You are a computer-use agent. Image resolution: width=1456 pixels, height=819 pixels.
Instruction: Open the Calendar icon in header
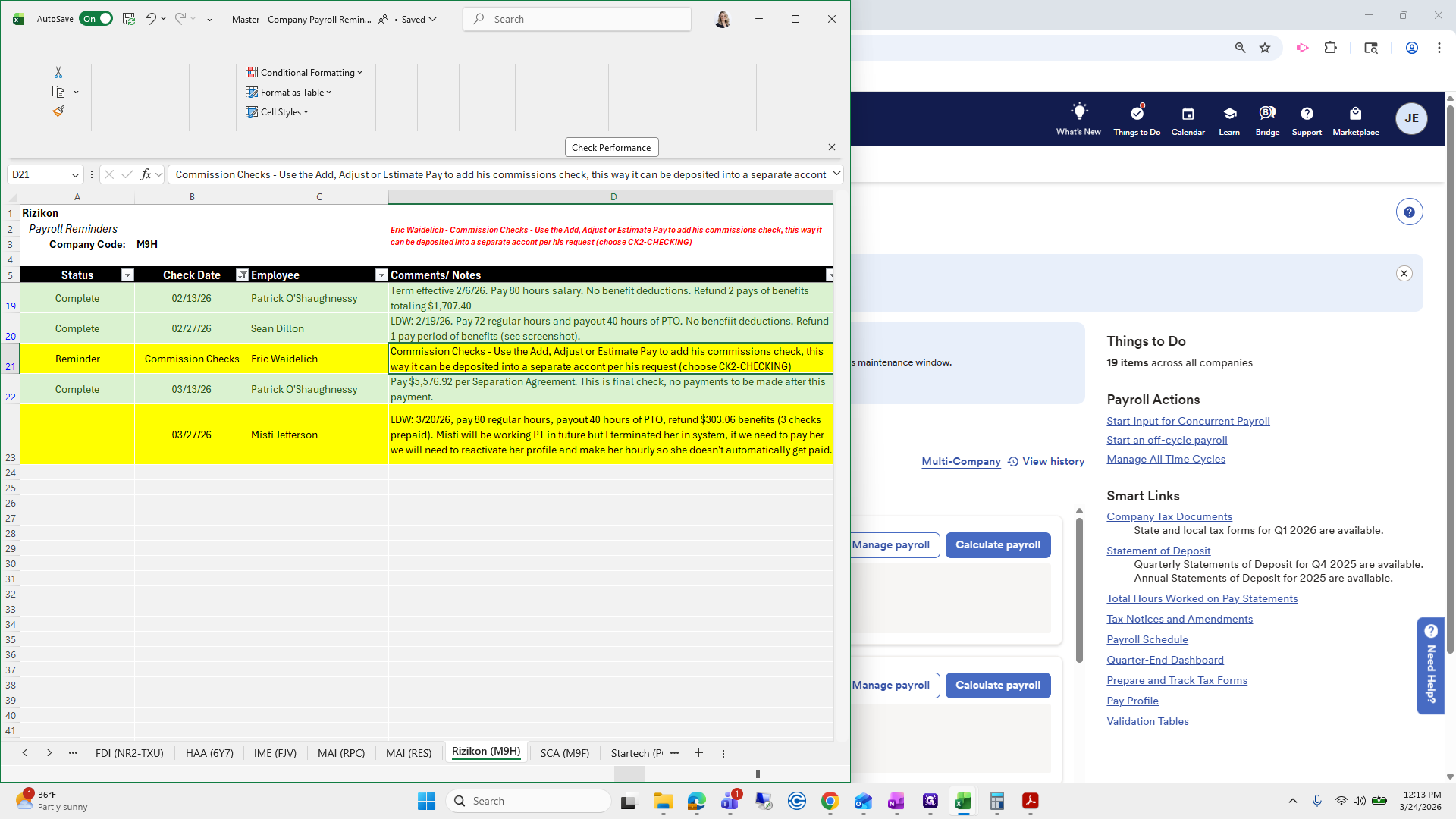click(1188, 114)
